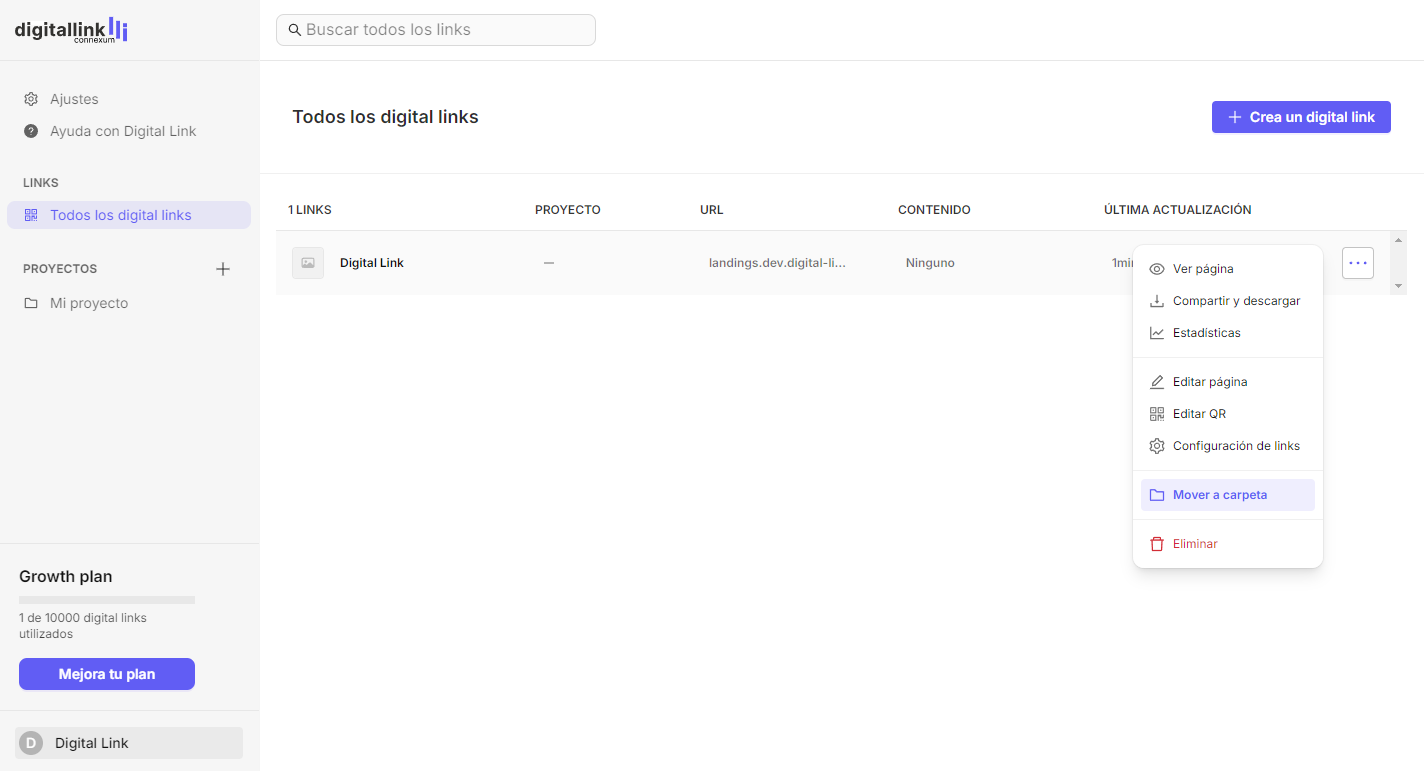Click the Buscar todos los links field
The height and width of the screenshot is (771, 1424).
pos(436,30)
